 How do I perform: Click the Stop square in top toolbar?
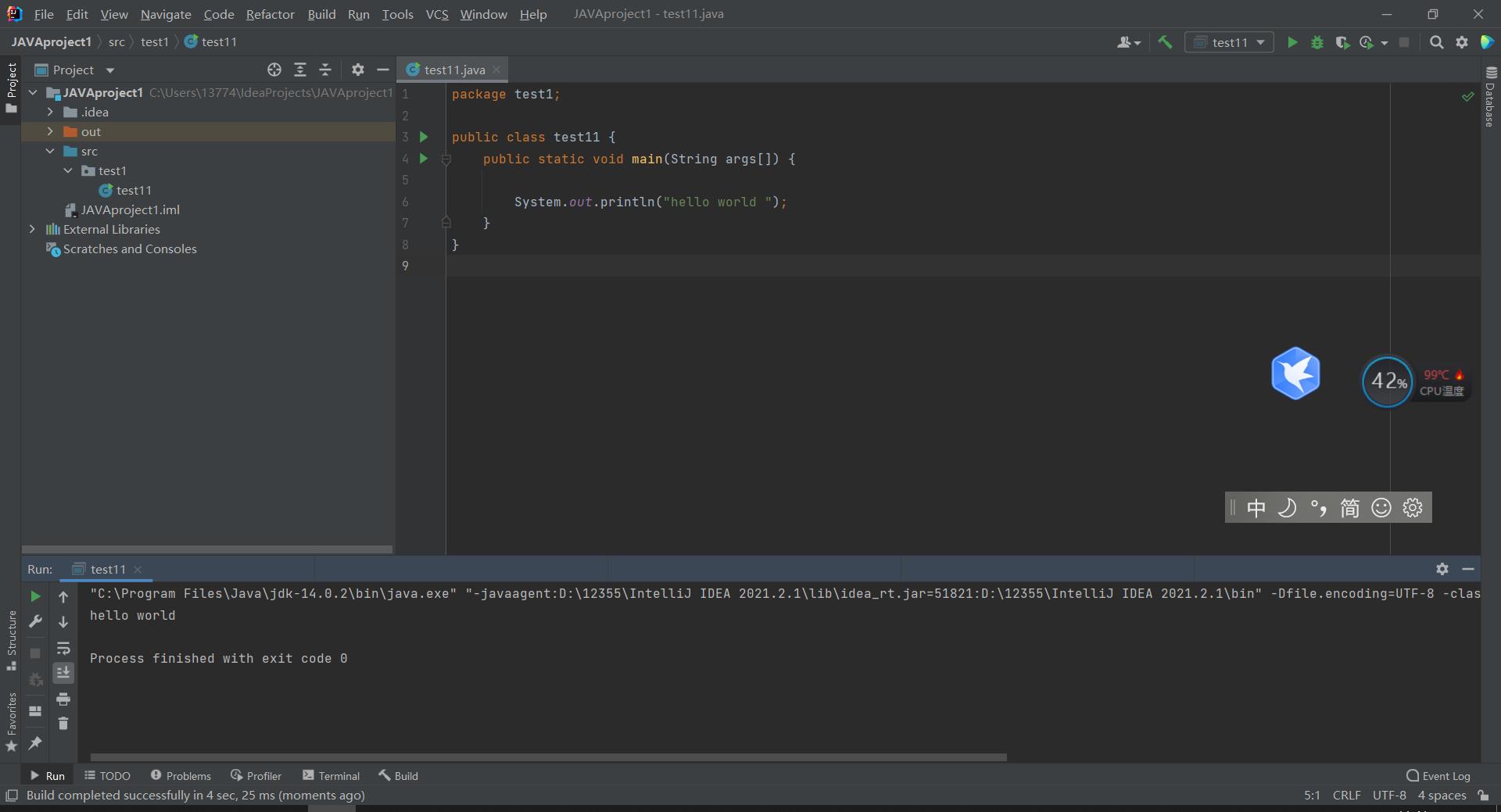click(x=1404, y=42)
